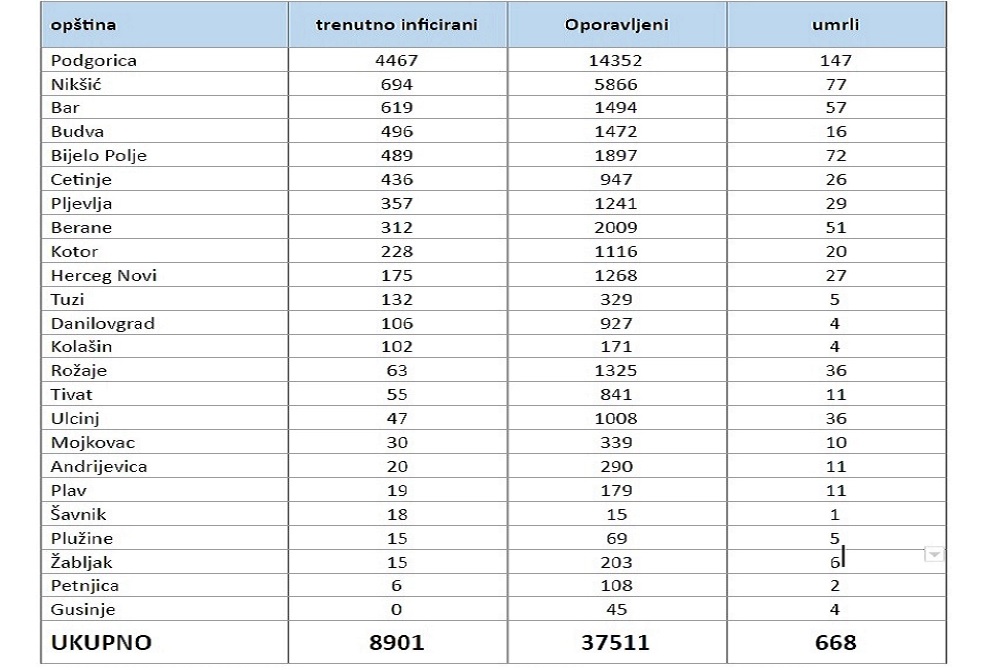993x670 pixels.
Task: Click the Pljevlja row label
Action: pos(81,204)
